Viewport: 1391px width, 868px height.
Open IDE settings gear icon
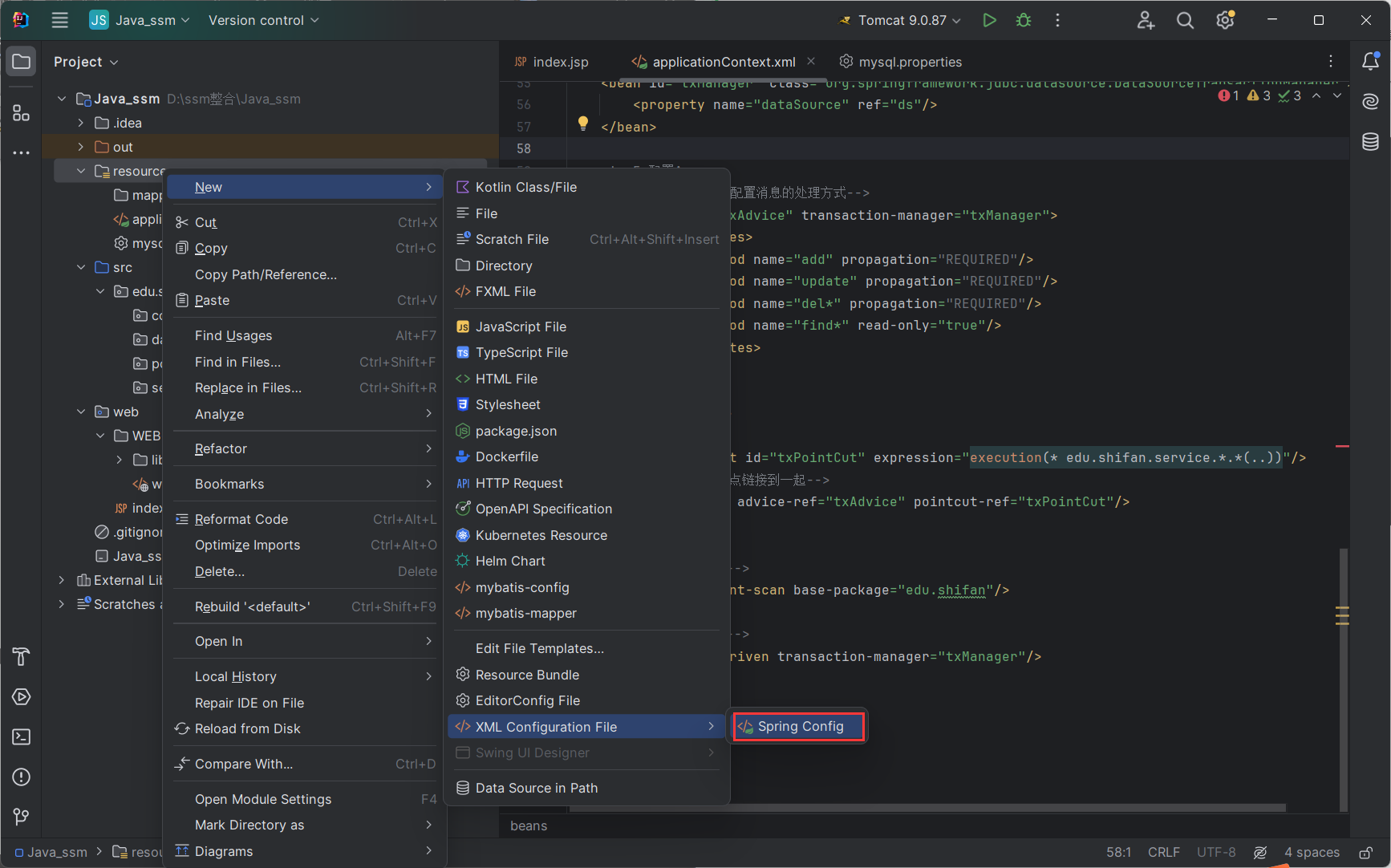(1225, 20)
